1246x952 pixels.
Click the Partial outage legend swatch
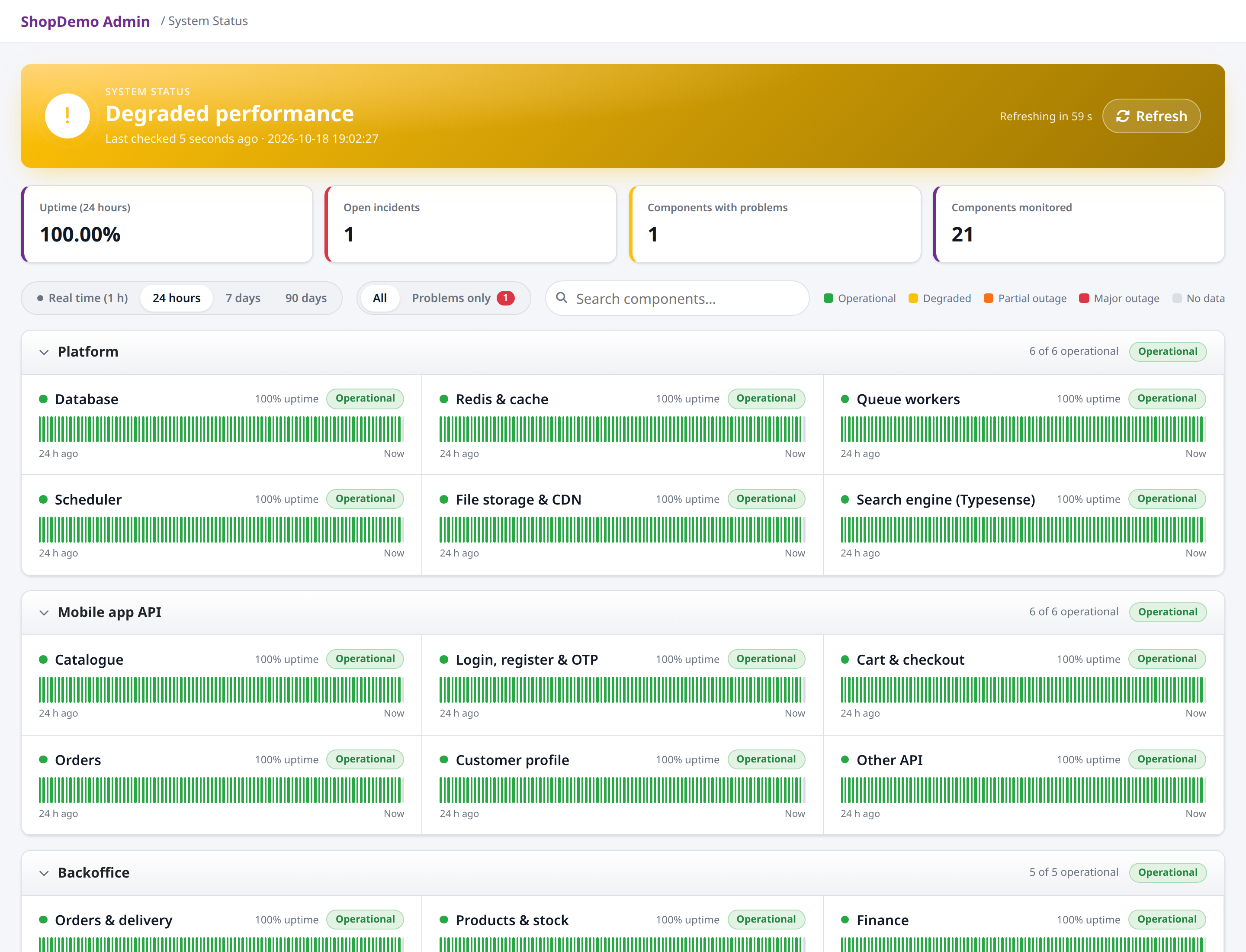click(989, 298)
